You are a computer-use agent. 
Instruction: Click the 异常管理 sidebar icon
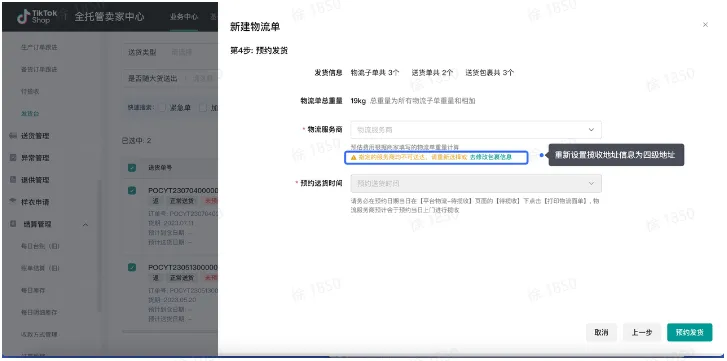pos(13,158)
